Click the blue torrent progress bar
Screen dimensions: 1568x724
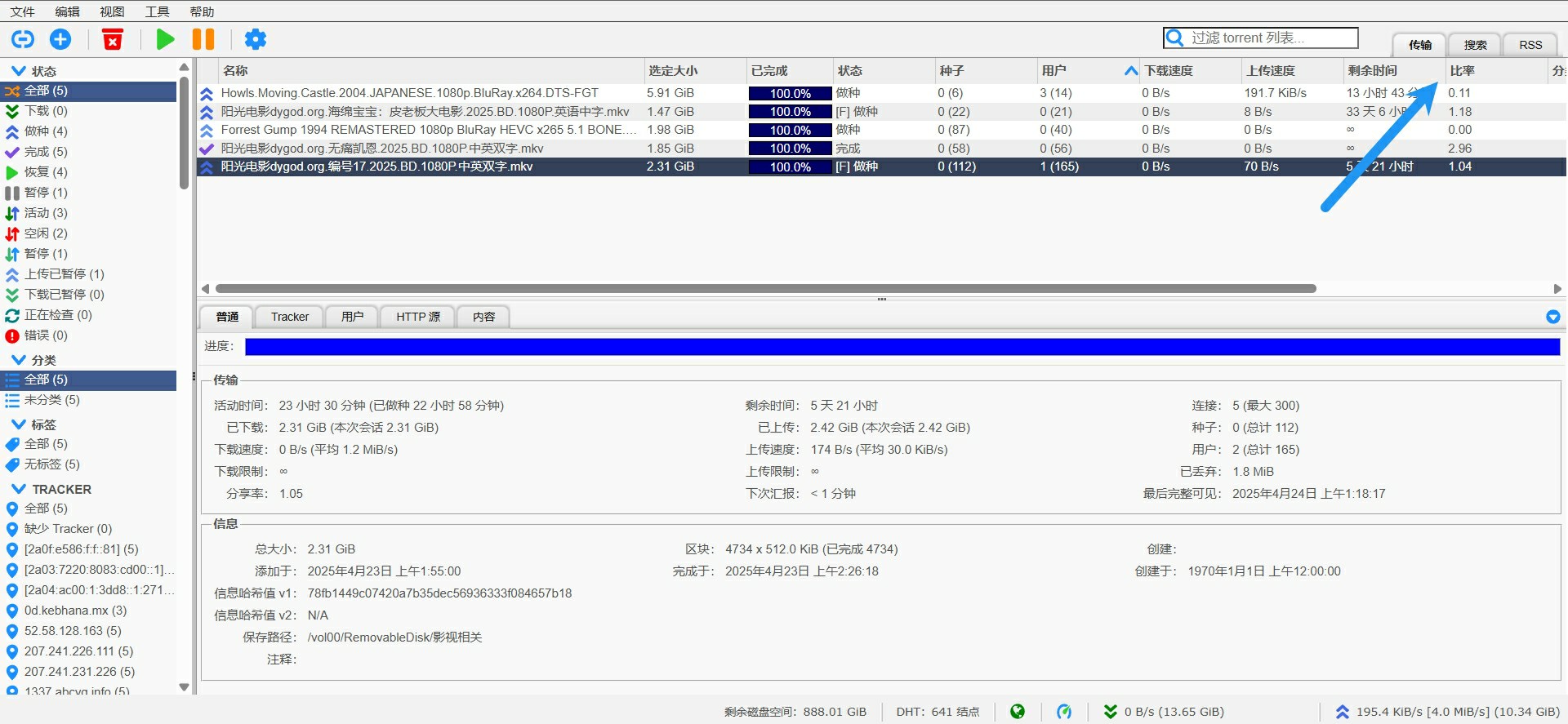click(902, 347)
